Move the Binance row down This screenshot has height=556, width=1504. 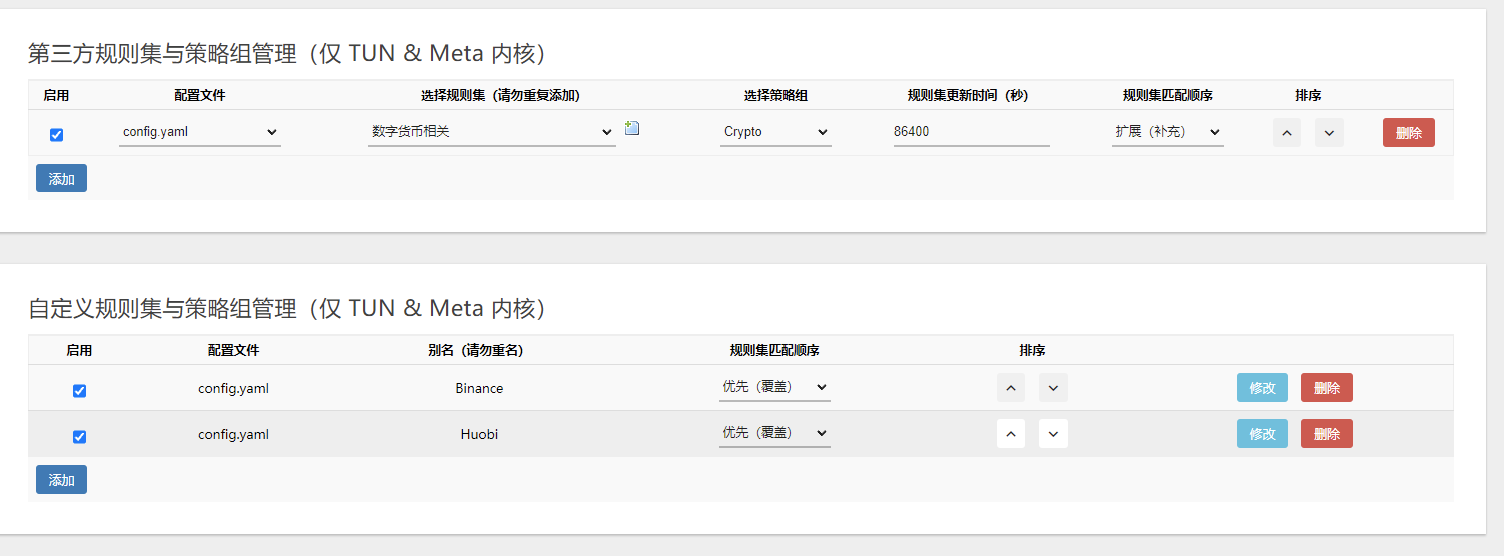point(1053,388)
